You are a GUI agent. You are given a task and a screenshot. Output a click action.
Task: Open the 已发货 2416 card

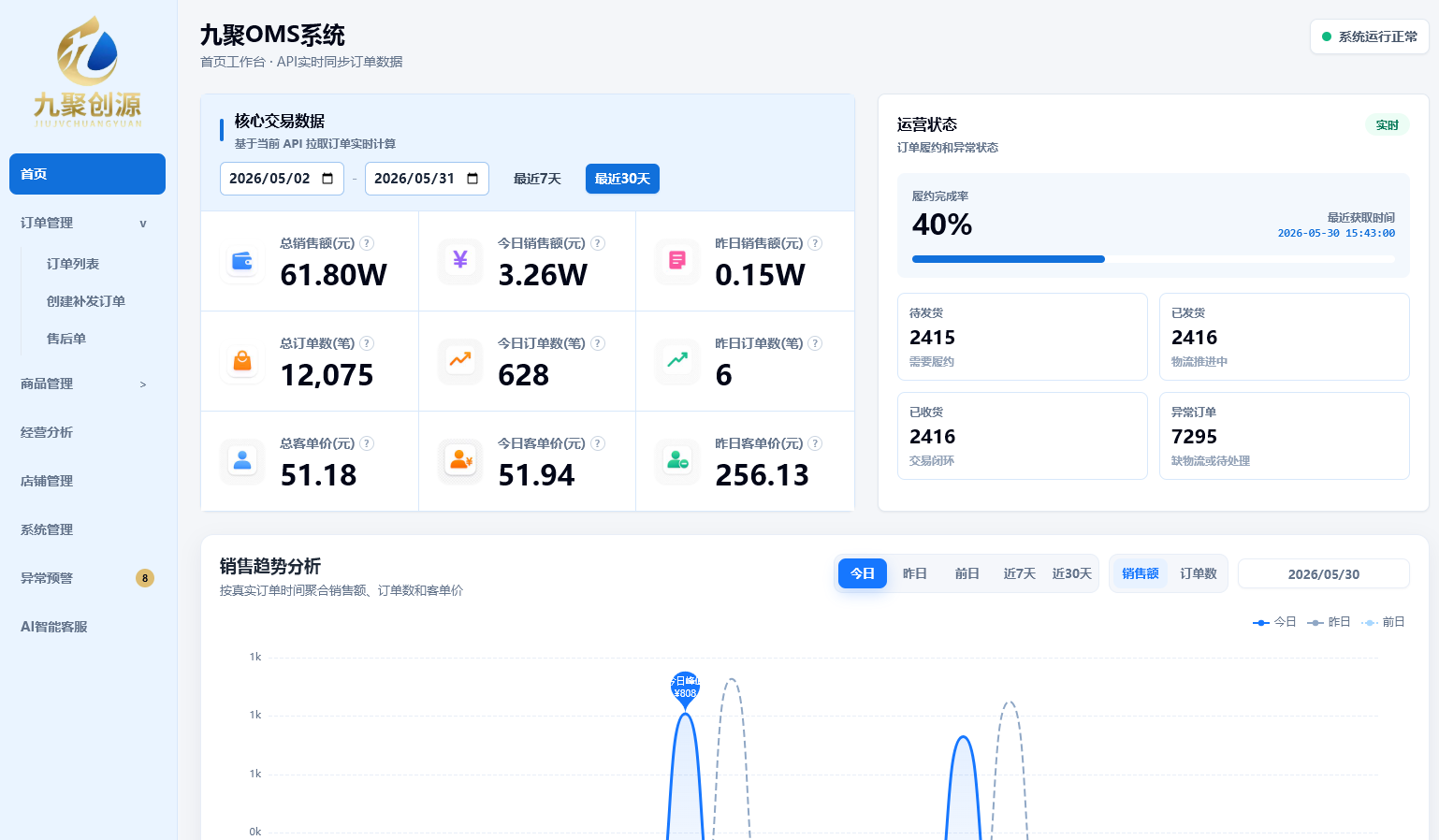click(1285, 337)
